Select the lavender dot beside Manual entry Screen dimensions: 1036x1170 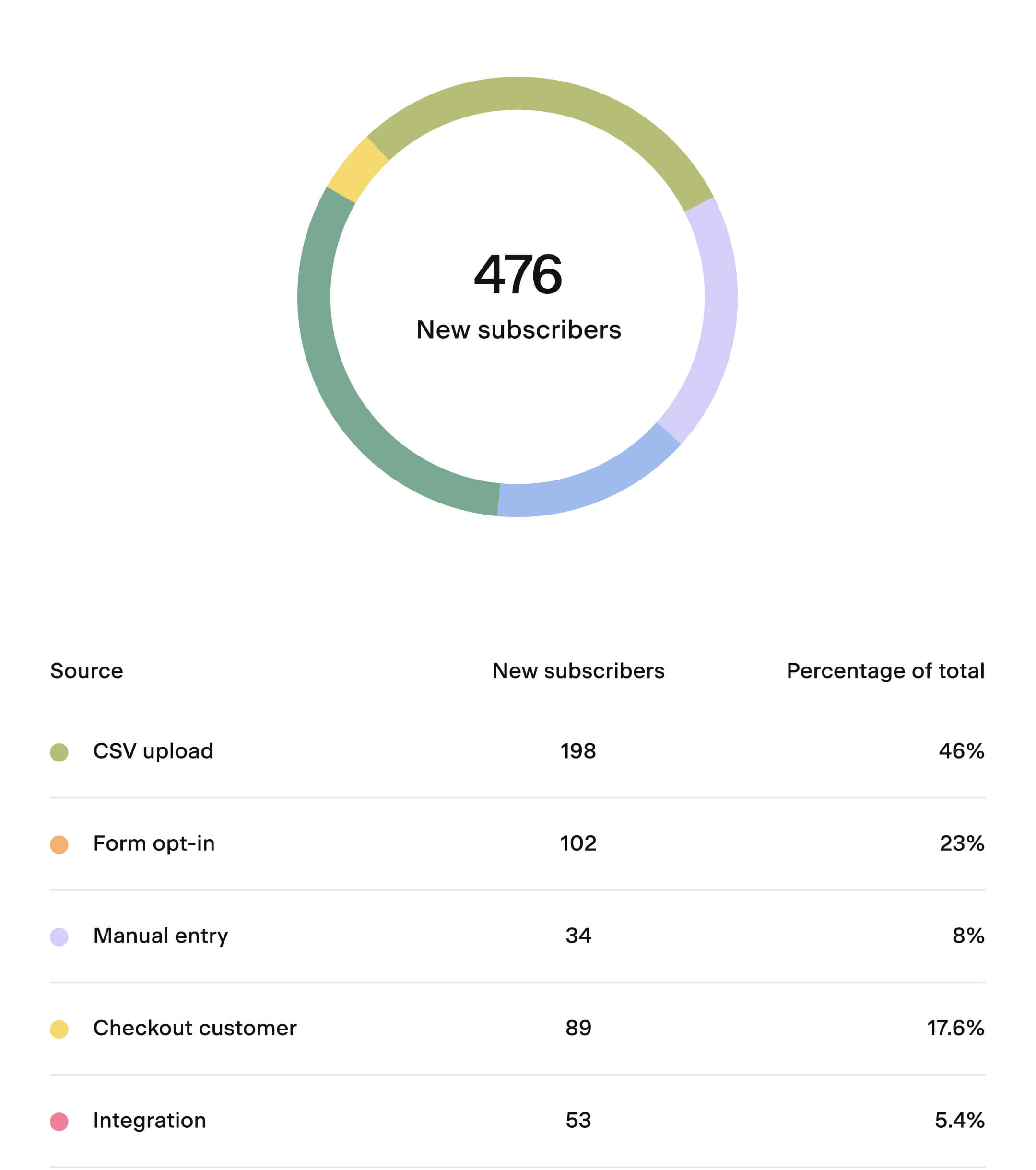pos(59,937)
